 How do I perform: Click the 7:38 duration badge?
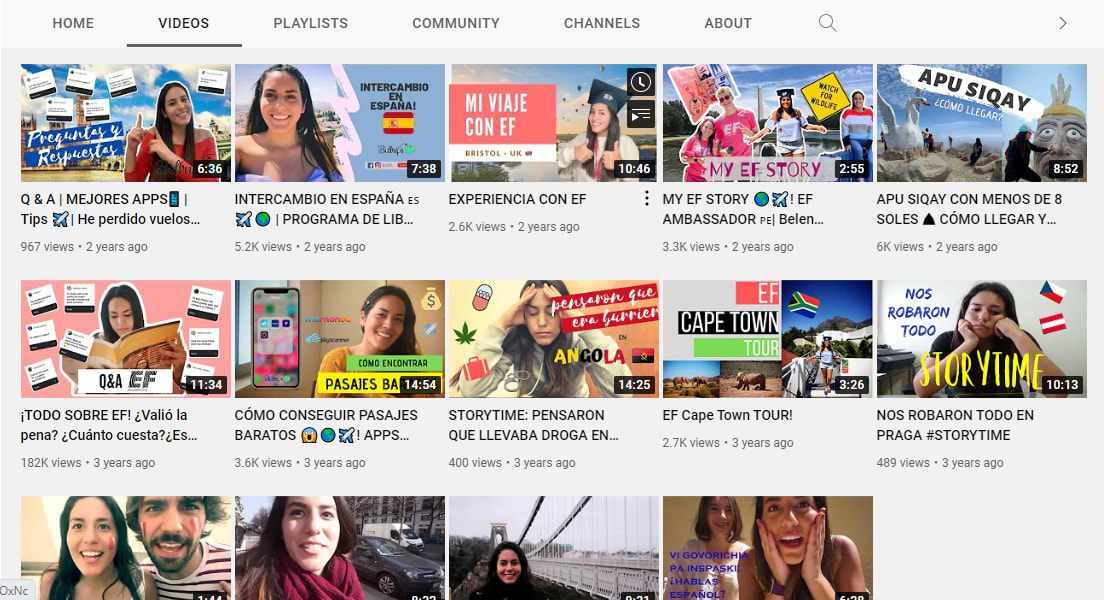click(423, 169)
